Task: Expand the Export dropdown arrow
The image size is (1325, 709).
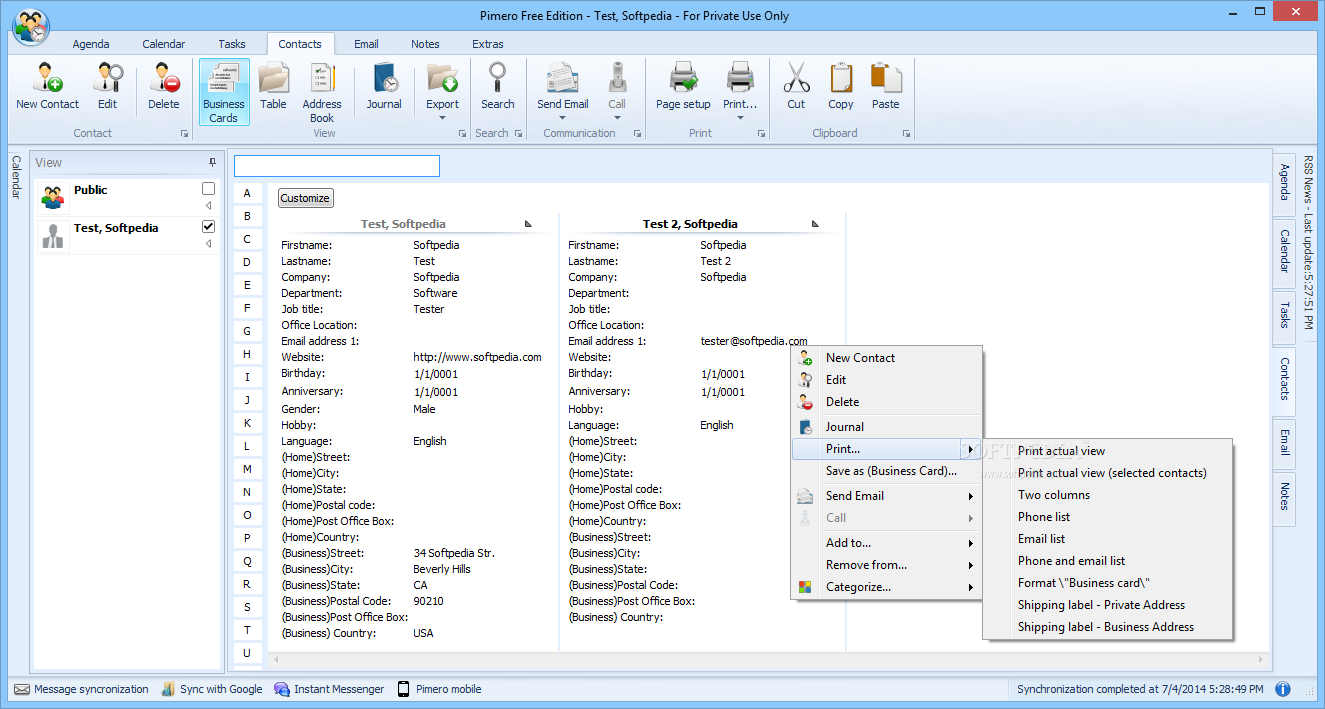Action: point(442,118)
